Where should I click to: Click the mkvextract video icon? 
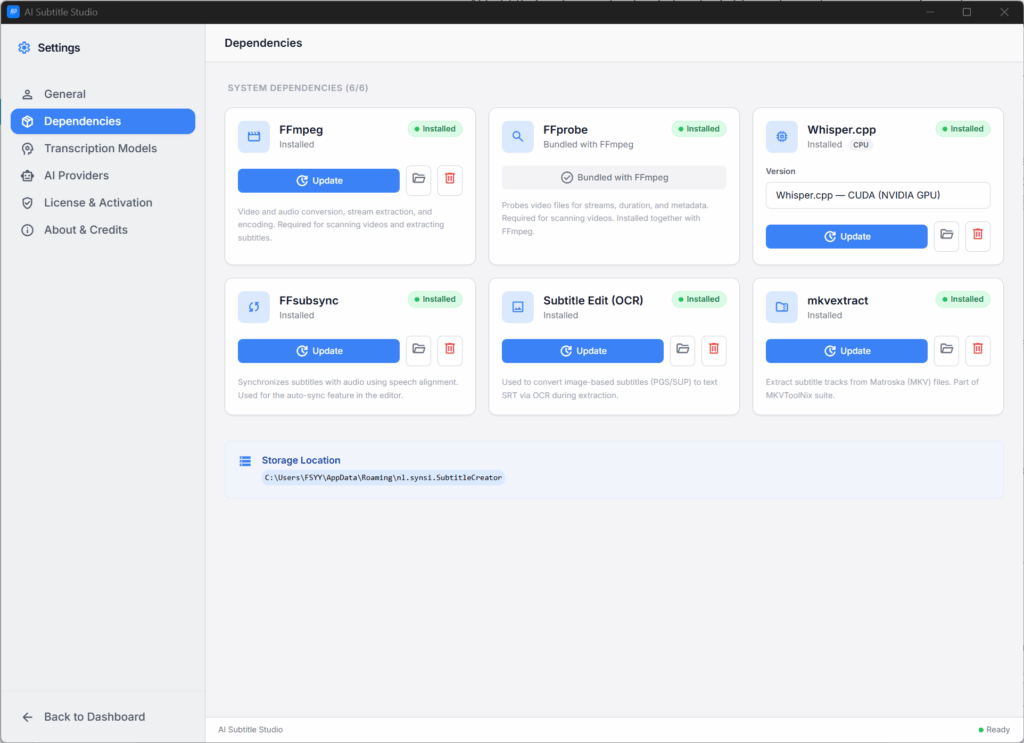[x=781, y=306]
